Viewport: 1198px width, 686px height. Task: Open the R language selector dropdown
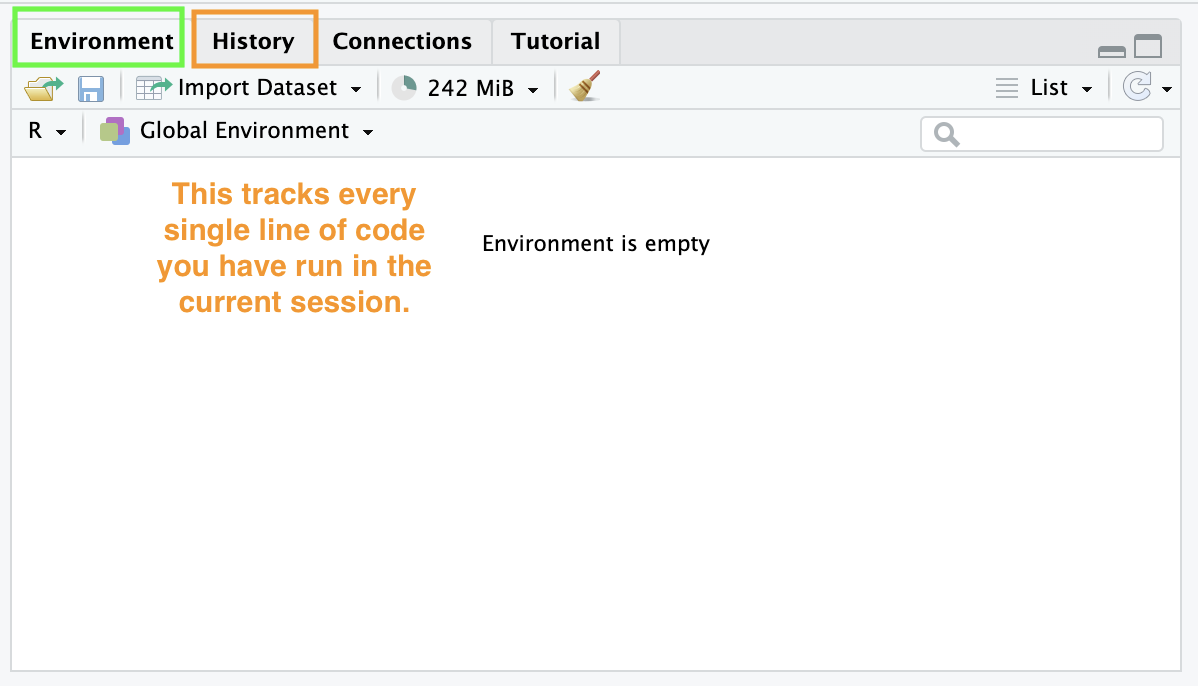pyautogui.click(x=61, y=132)
